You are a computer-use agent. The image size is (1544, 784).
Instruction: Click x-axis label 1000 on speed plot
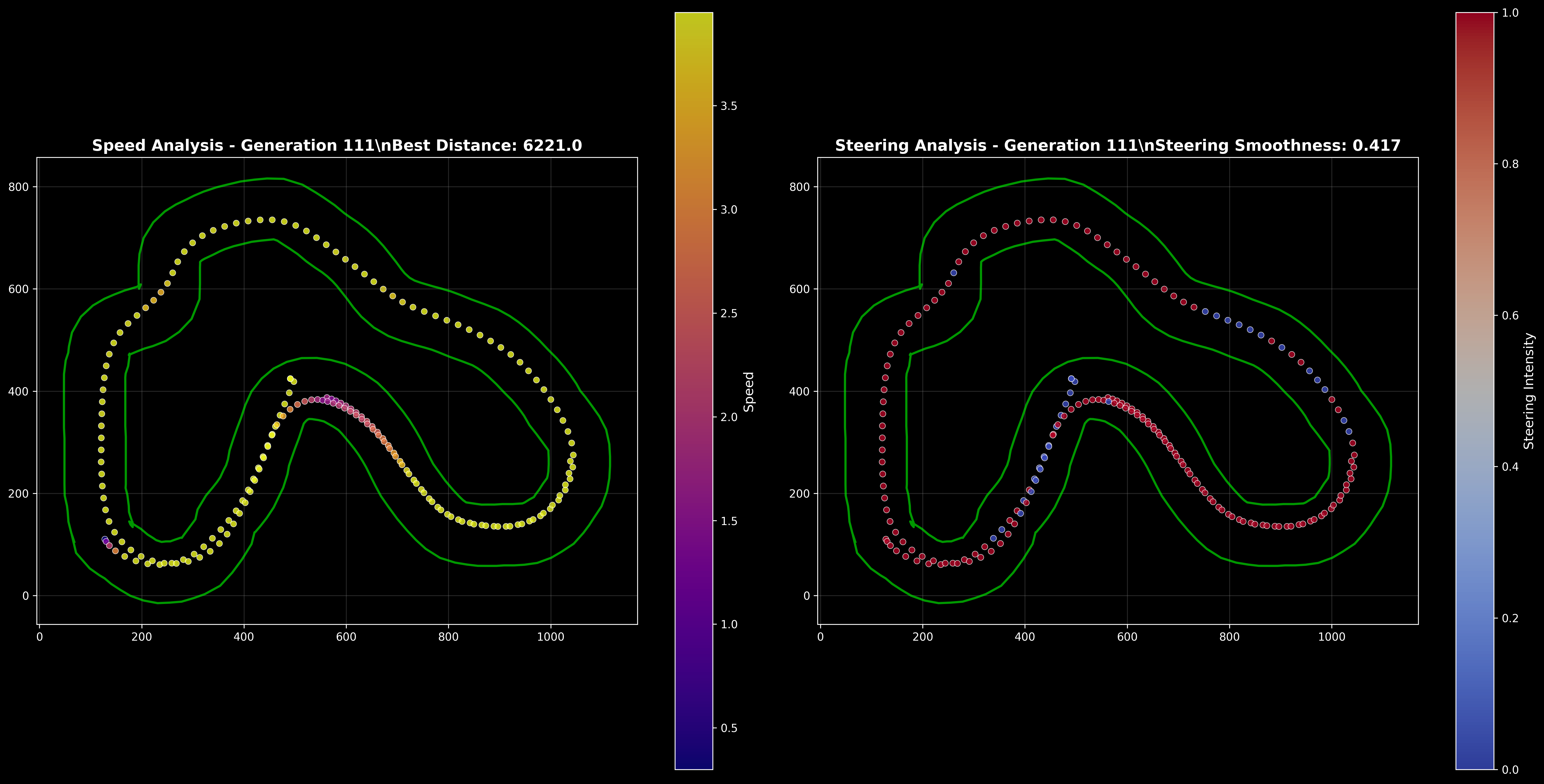[550, 637]
